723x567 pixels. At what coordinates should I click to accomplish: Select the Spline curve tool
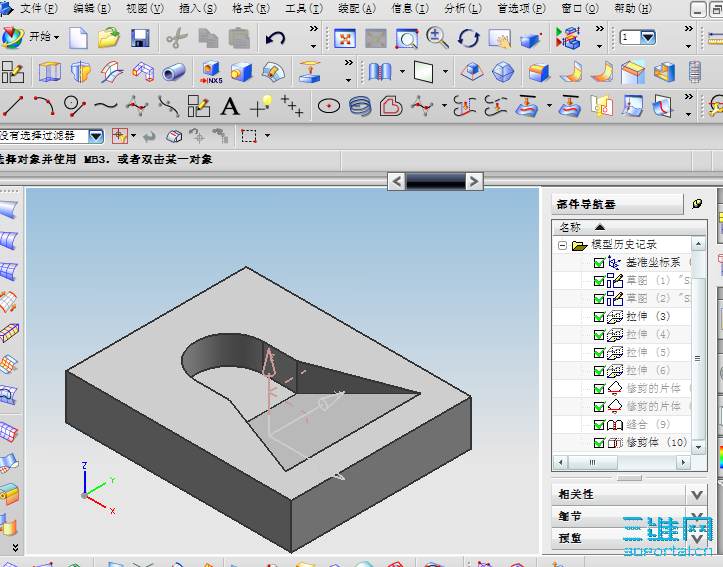point(106,106)
